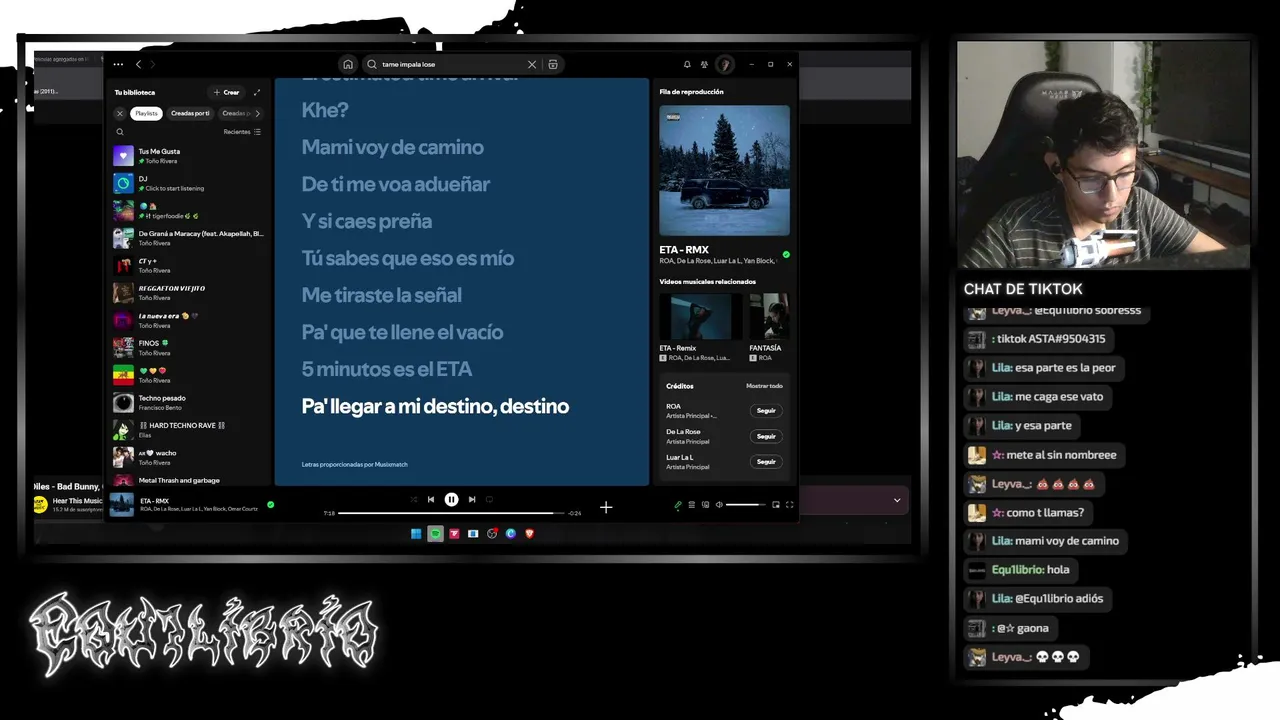Open the 'Techno pesado' playlist
Screen dimensions: 1280x720
click(188, 403)
